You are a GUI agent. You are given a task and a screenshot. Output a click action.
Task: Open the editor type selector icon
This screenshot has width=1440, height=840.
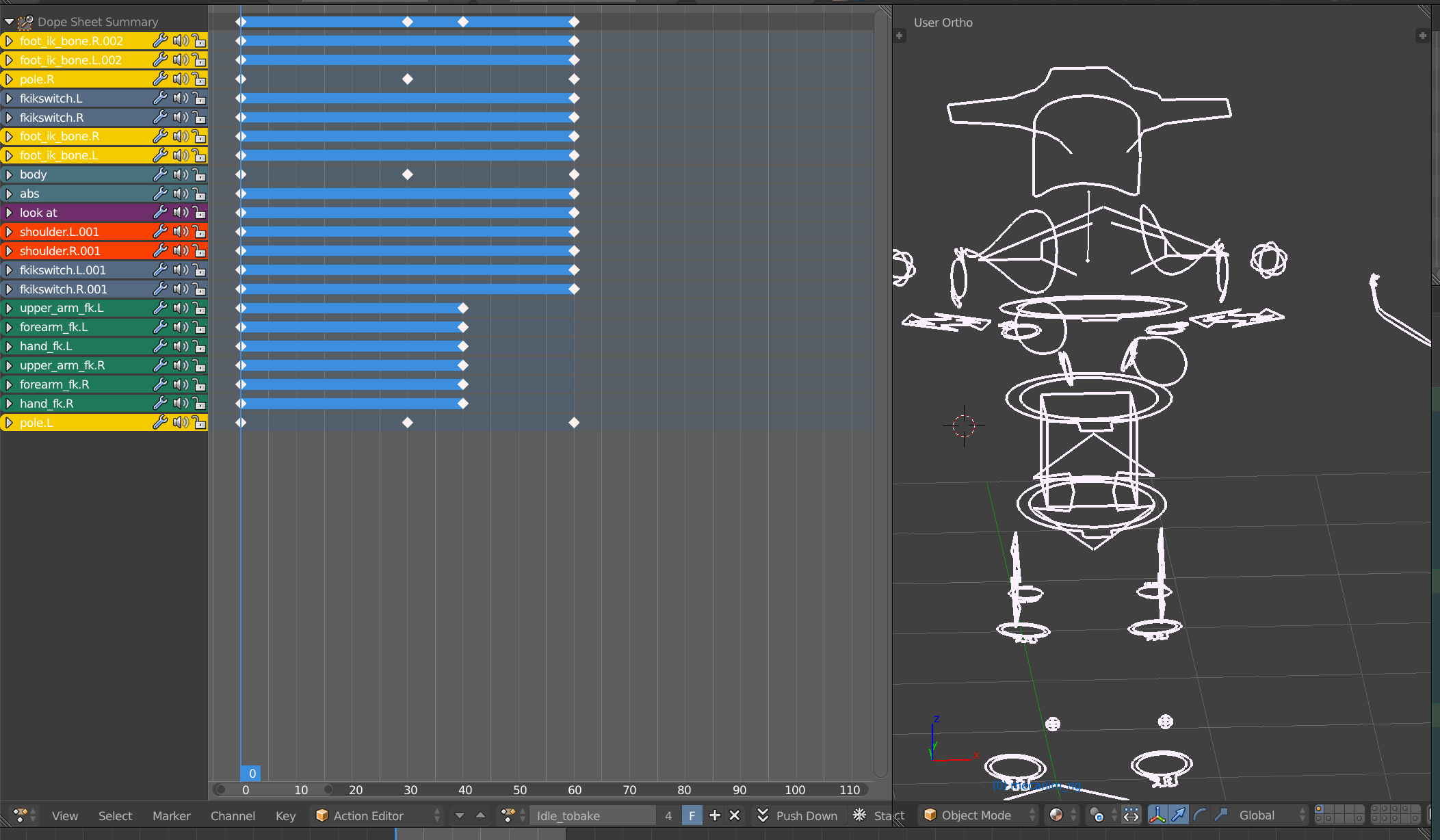(21, 815)
